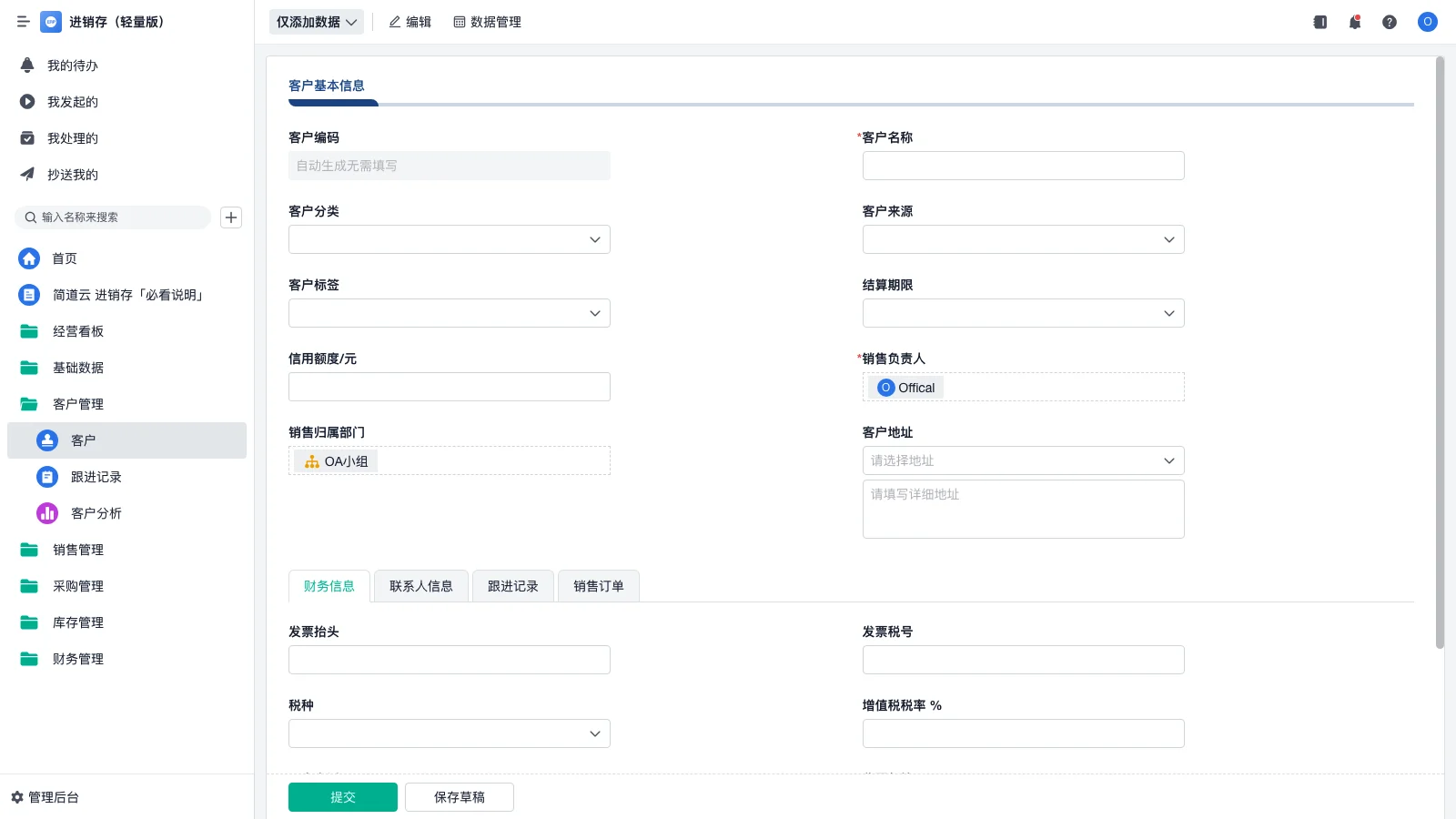The width and height of the screenshot is (1456, 819).
Task: Click the 编辑 pencil button
Action: [x=409, y=22]
